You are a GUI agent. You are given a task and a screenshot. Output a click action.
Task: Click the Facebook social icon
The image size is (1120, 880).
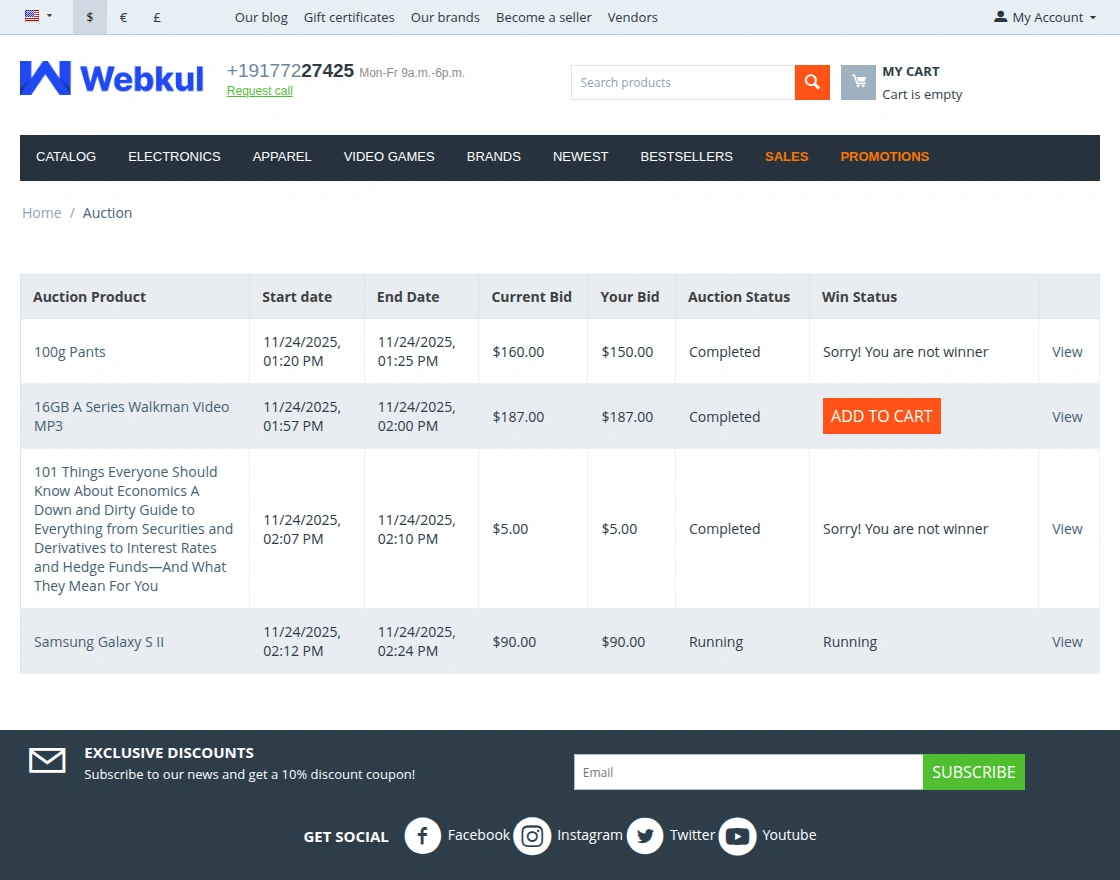[422, 835]
